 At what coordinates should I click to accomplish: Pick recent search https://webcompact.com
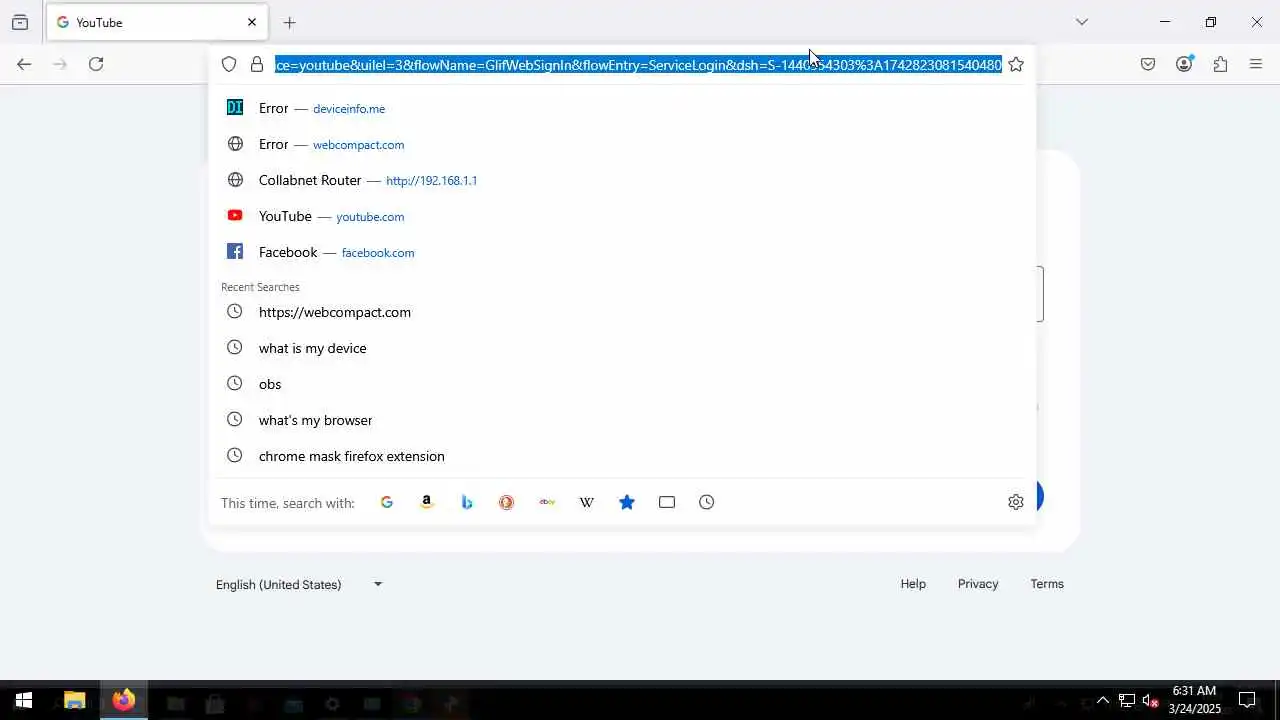(x=622, y=312)
